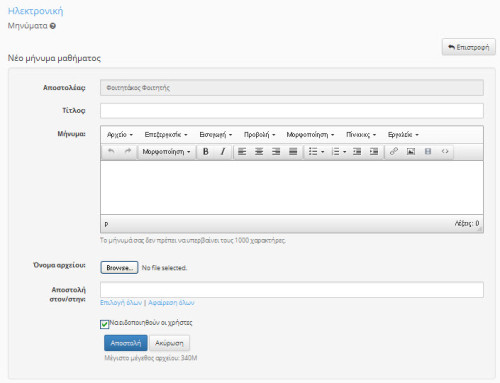500x383 pixels.
Task: Click the message body text area
Action: (292, 188)
